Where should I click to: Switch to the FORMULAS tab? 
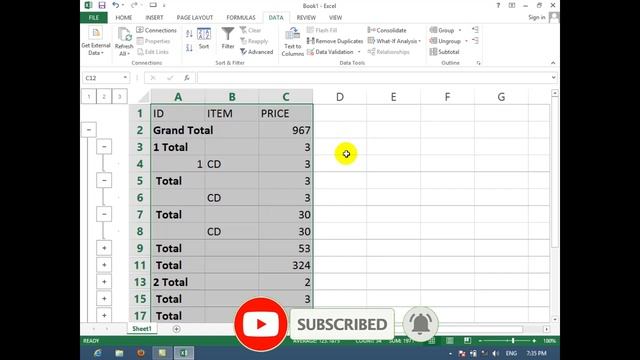click(x=241, y=18)
